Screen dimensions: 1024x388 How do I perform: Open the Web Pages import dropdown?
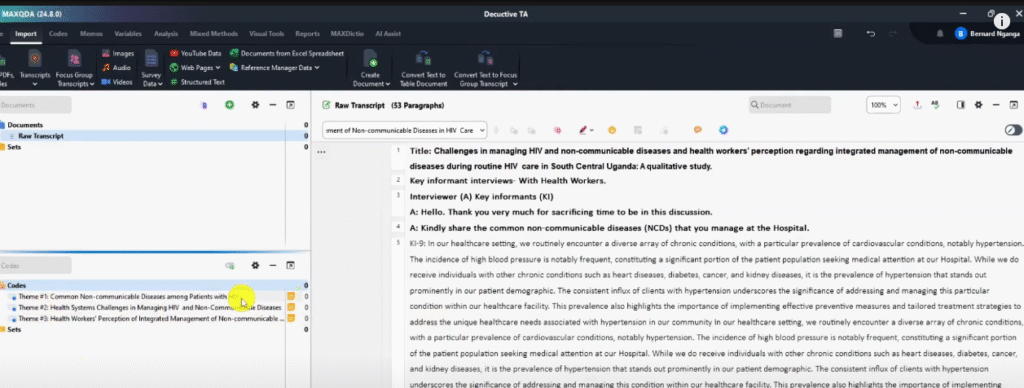coord(195,67)
